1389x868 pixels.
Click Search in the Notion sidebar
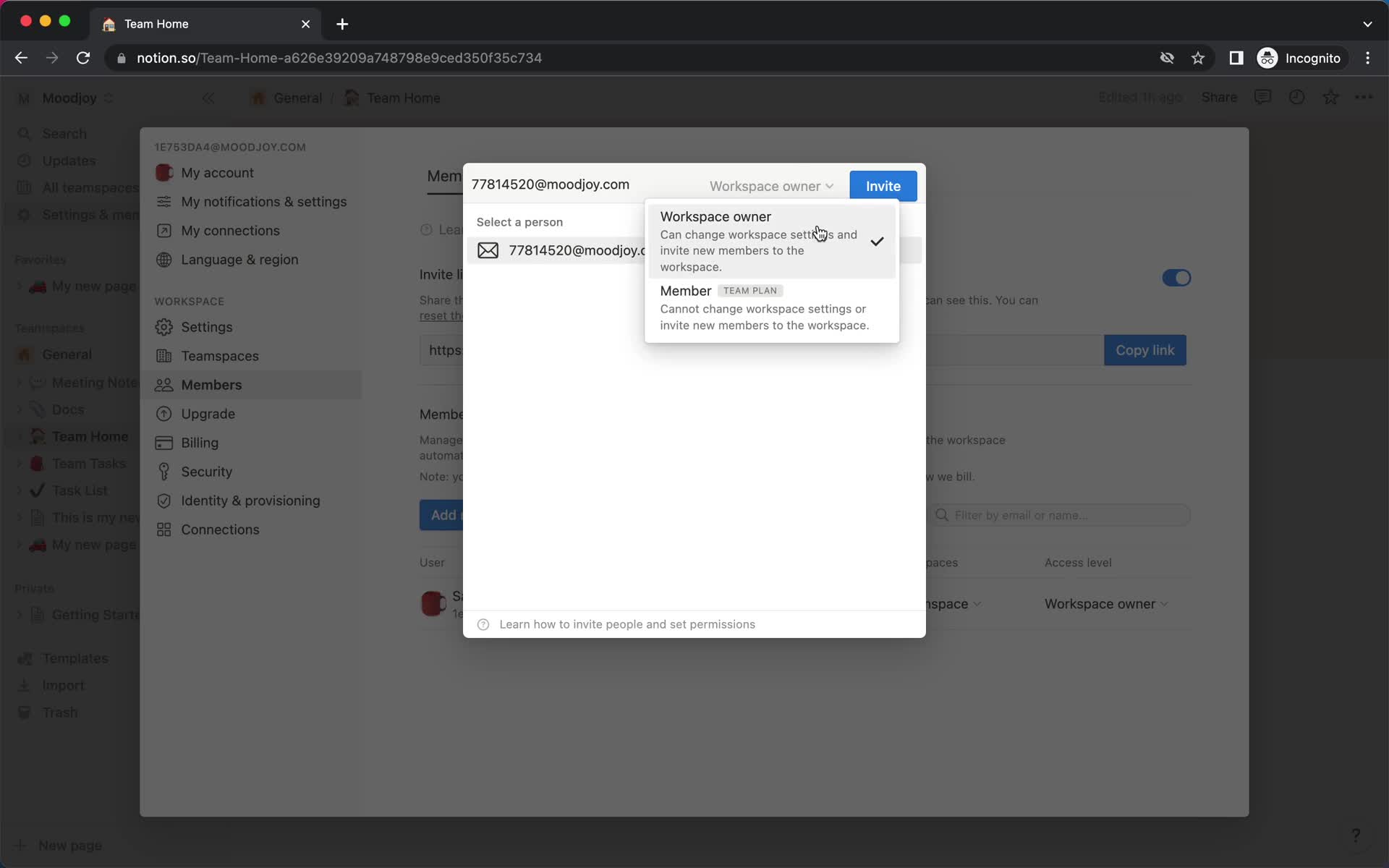click(64, 134)
